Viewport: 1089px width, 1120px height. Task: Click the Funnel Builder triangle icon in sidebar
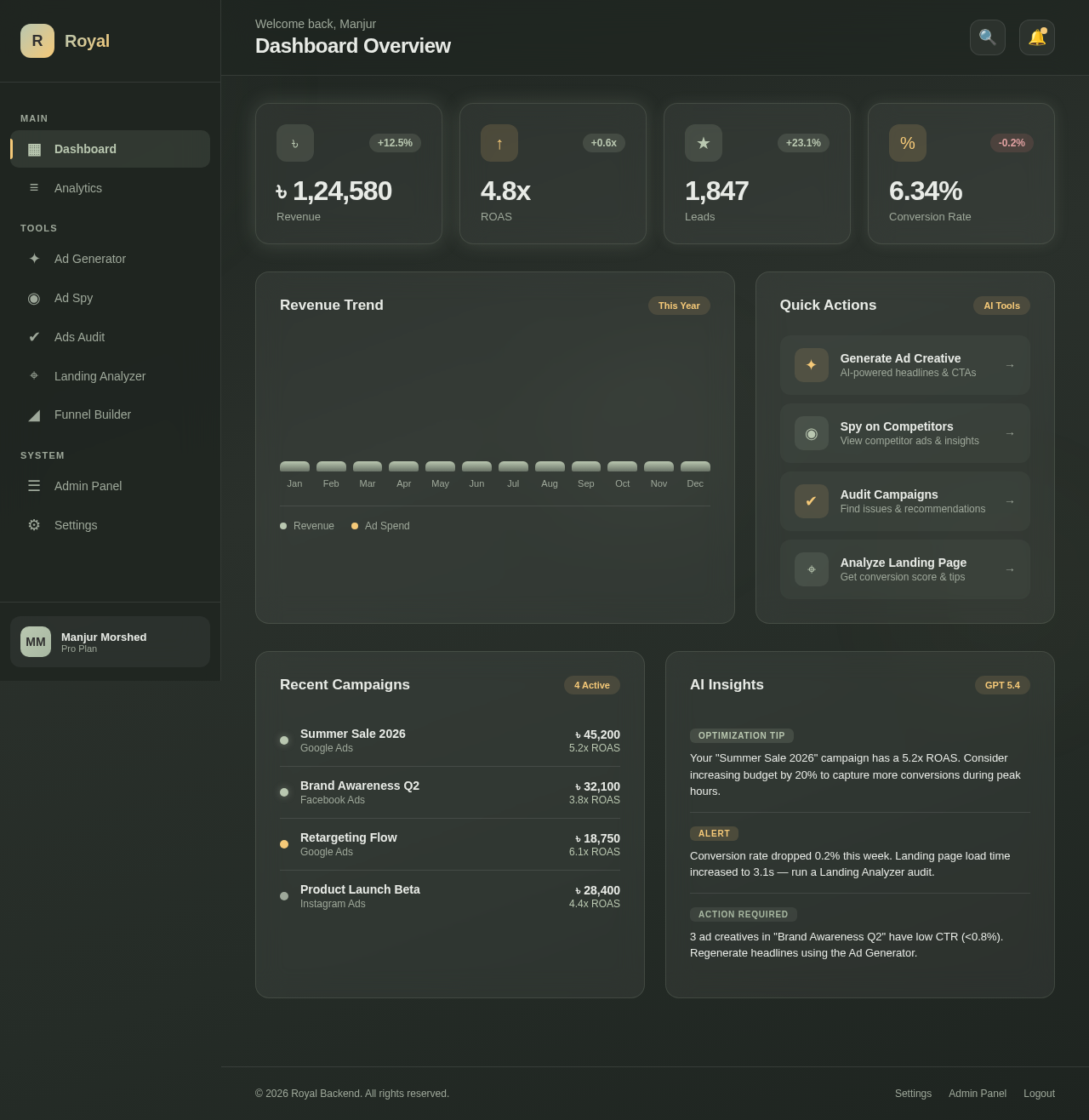[34, 414]
